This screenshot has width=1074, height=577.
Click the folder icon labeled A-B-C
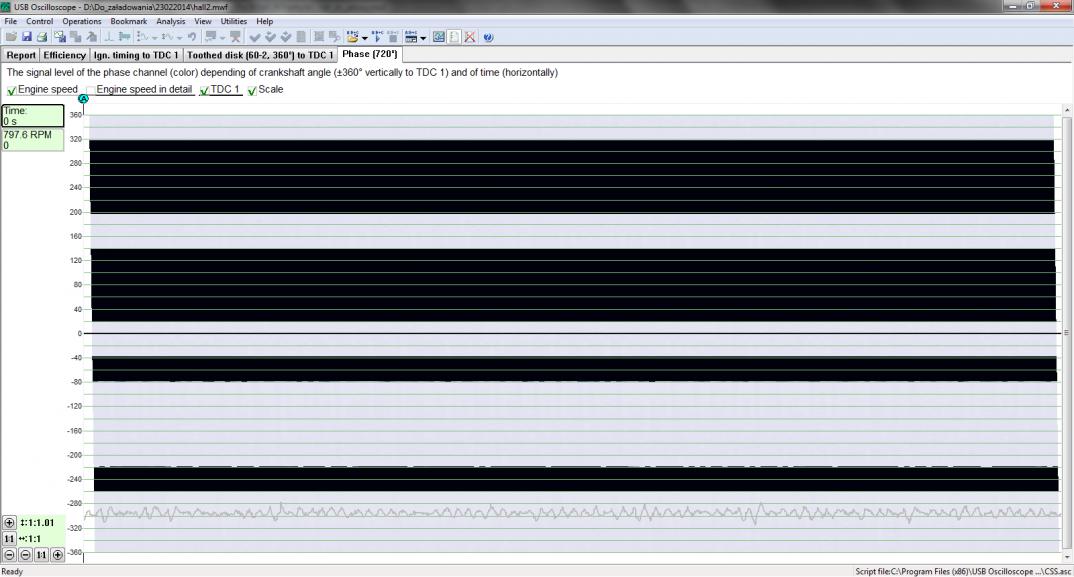352,37
